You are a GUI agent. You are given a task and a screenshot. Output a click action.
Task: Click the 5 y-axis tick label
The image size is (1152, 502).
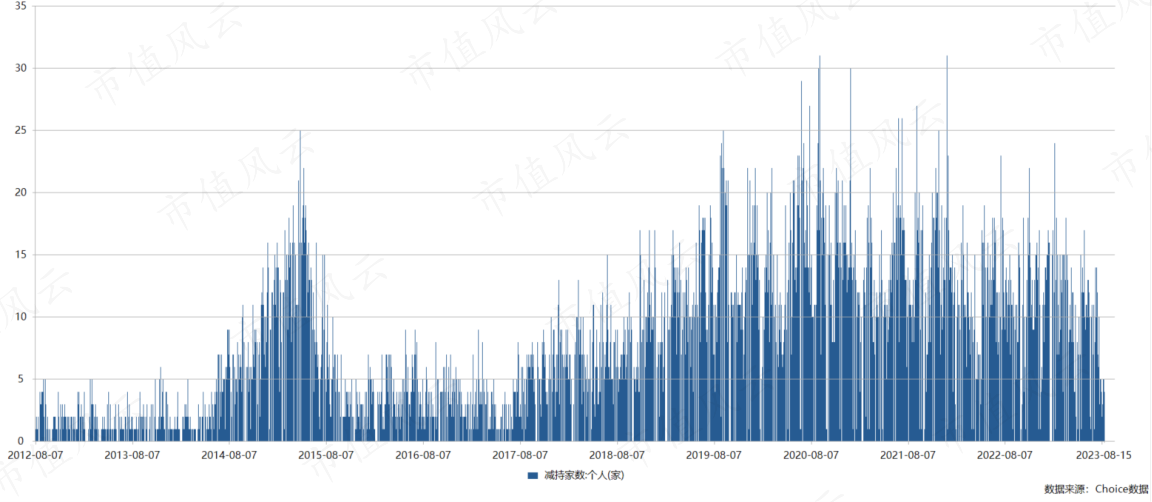coord(24,379)
